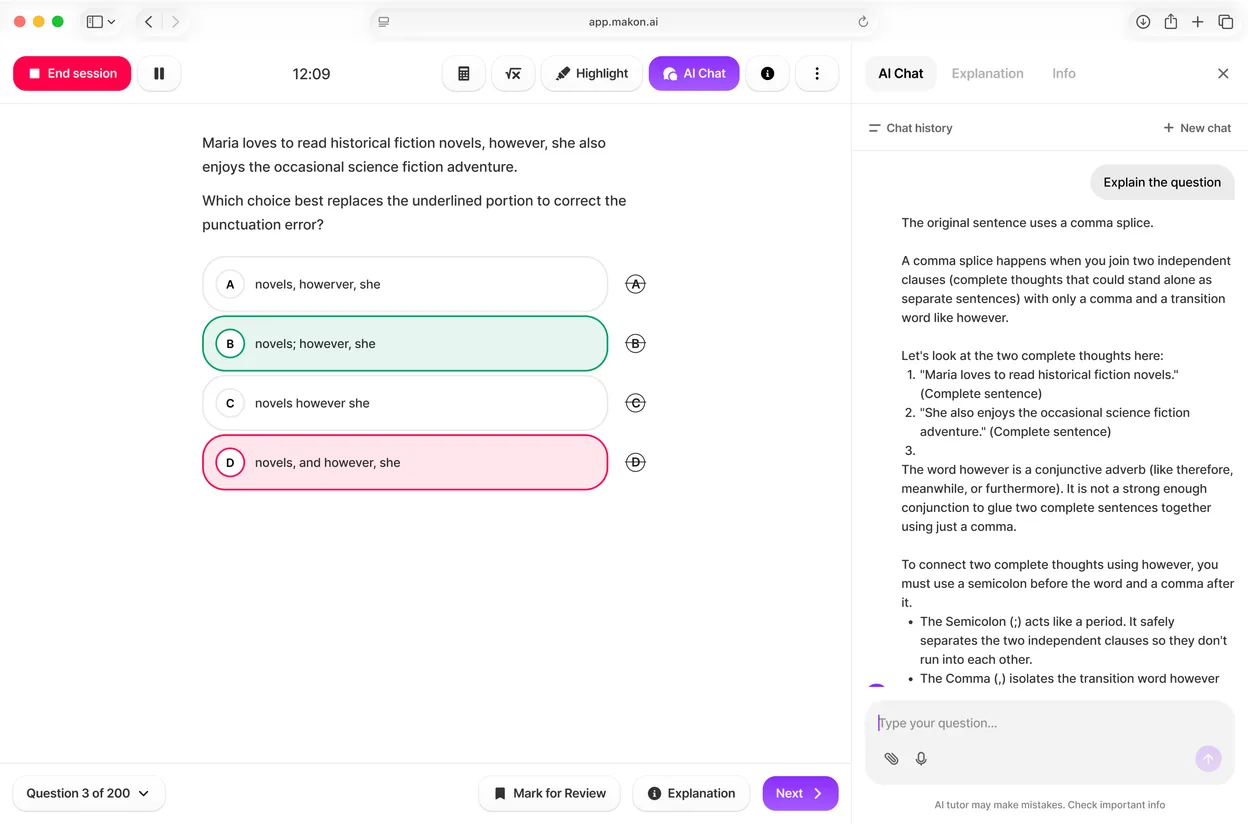1248x824 pixels.
Task: Click the app.makon.ai address bar
Action: 622,21
